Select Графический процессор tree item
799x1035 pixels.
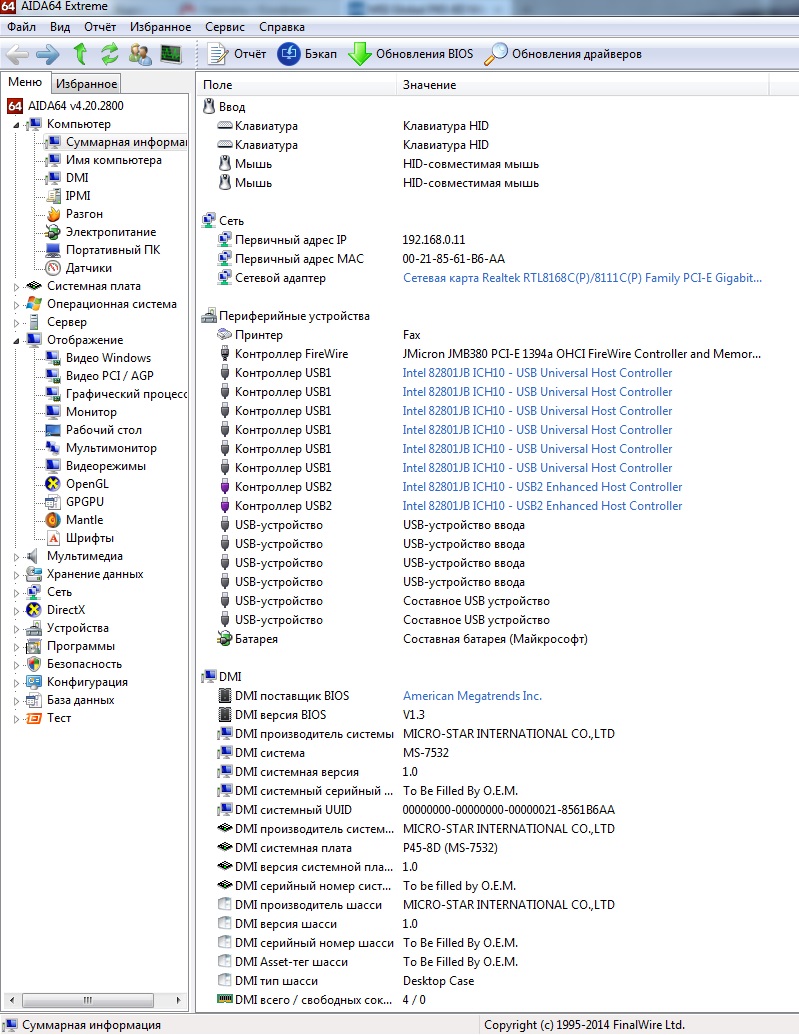point(126,394)
